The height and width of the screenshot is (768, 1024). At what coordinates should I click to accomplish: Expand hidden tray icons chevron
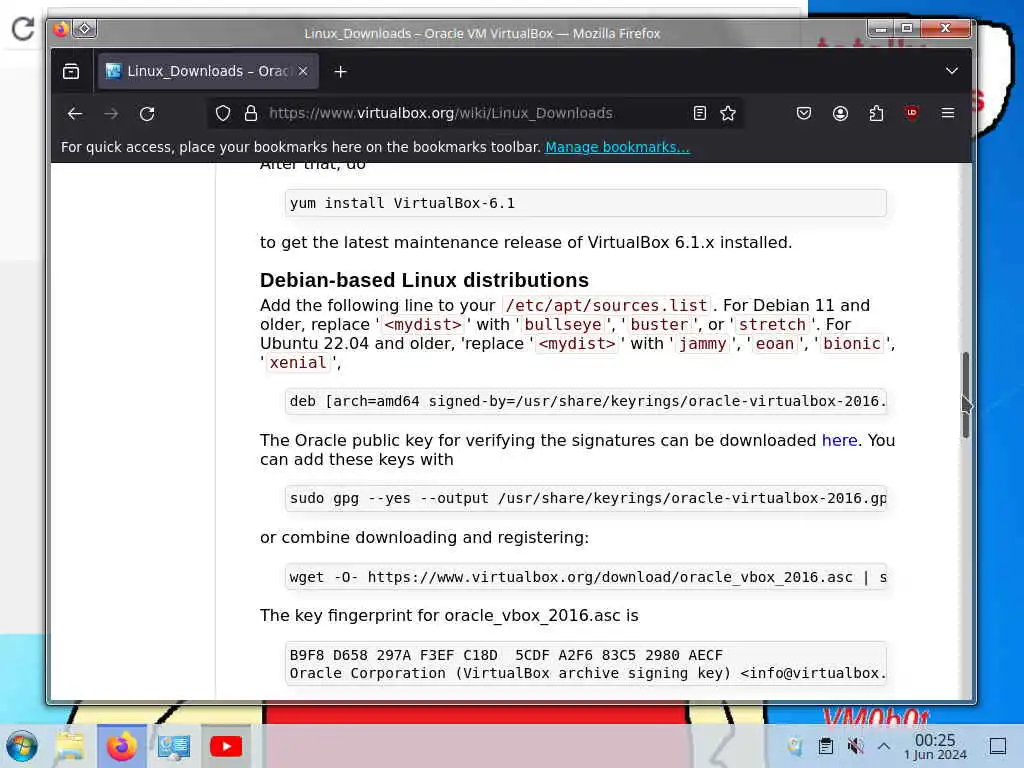point(884,746)
